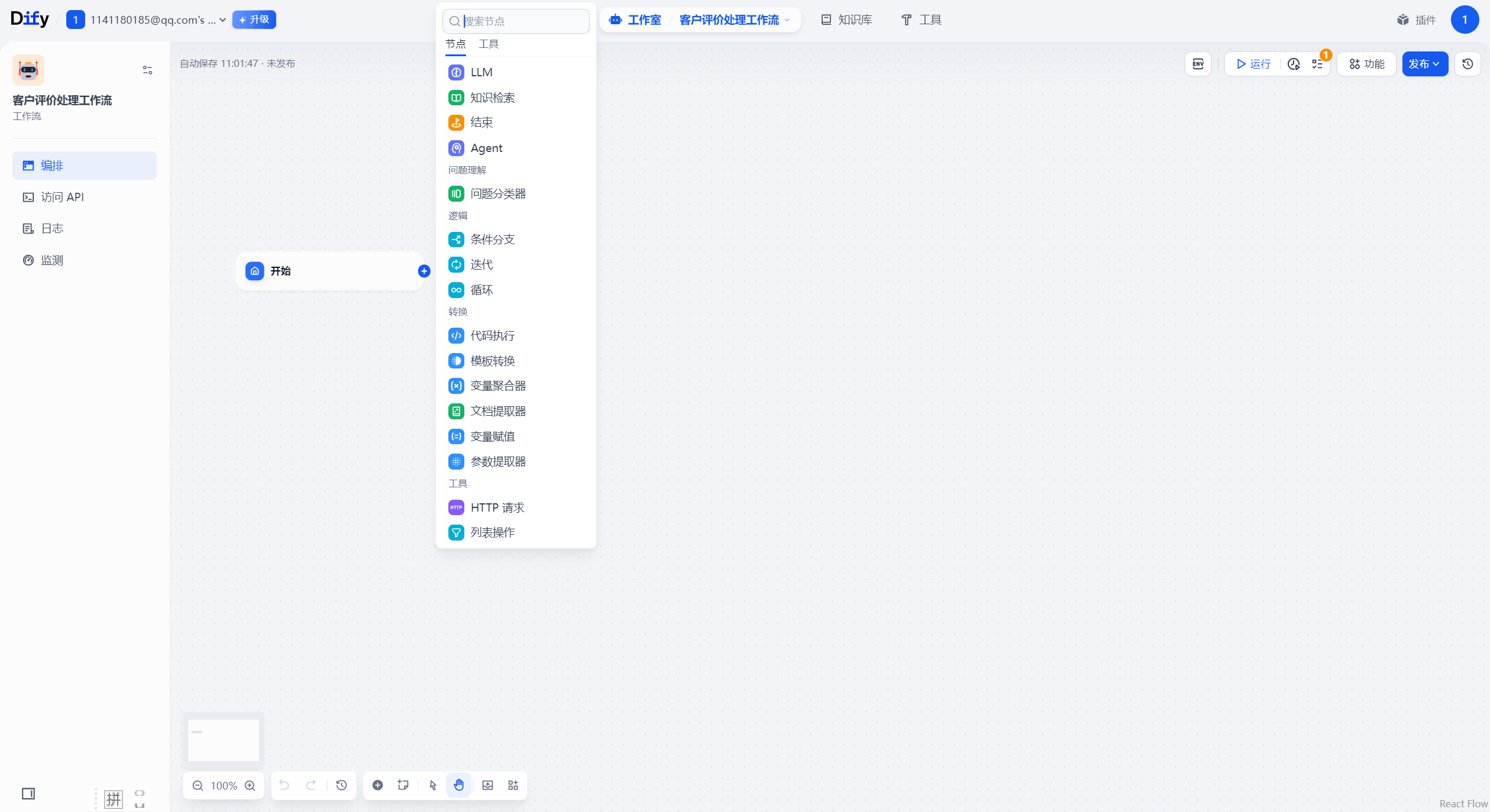Pick the HTTP 请求 node icon
The width and height of the screenshot is (1490, 812).
(456, 507)
